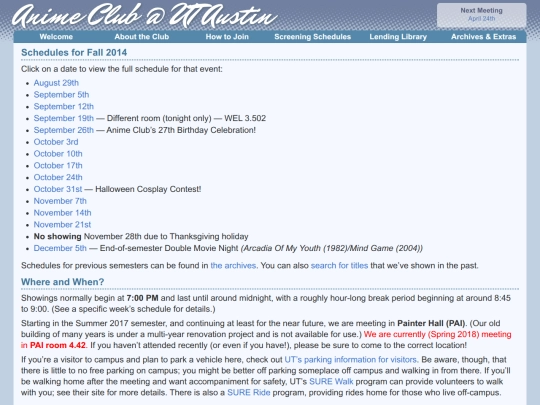Open the November 21st schedule
540x405 pixels.
coord(62,225)
